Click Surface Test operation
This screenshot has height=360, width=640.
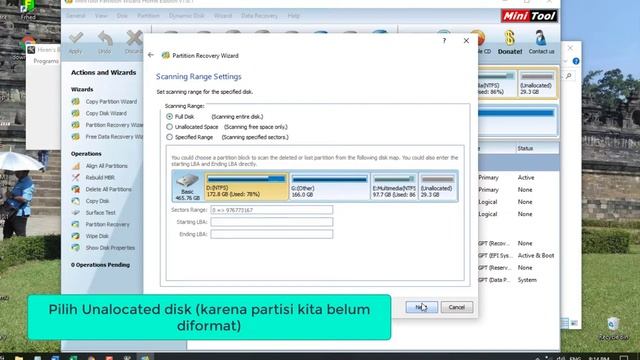100,213
